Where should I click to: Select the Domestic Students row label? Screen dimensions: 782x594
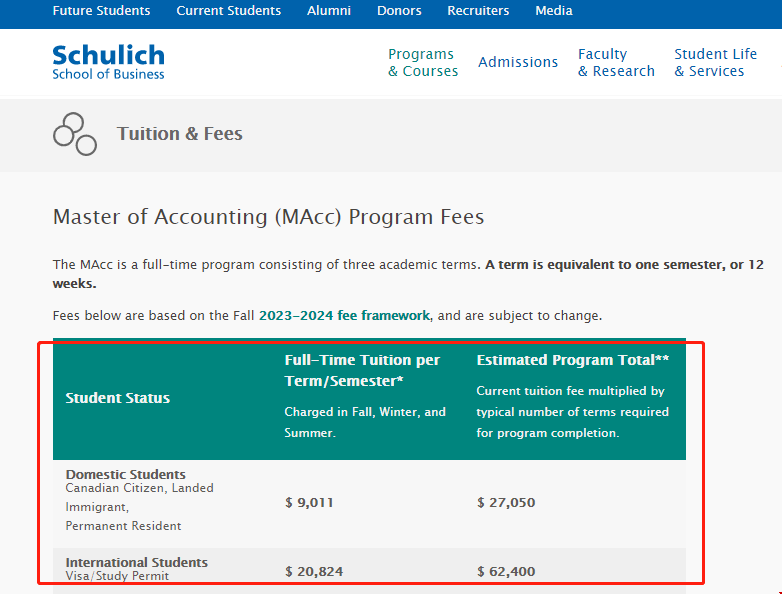126,475
